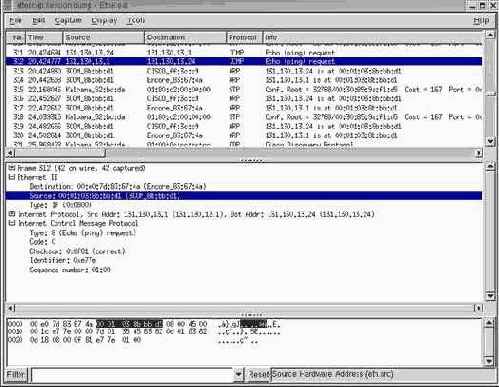Select packet 320 ARP row
499x387 pixels.
point(244,135)
